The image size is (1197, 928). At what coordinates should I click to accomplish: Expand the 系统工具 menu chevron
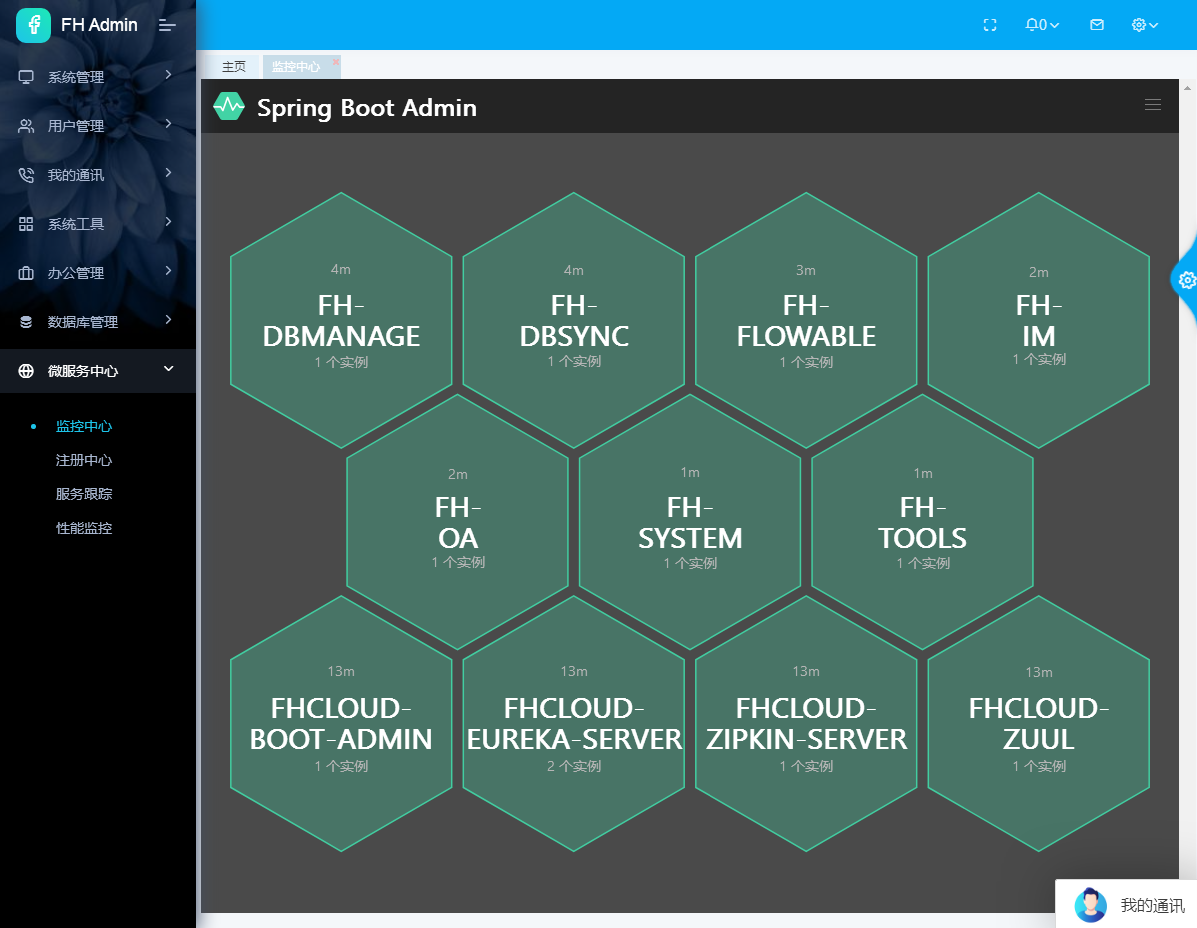[169, 221]
